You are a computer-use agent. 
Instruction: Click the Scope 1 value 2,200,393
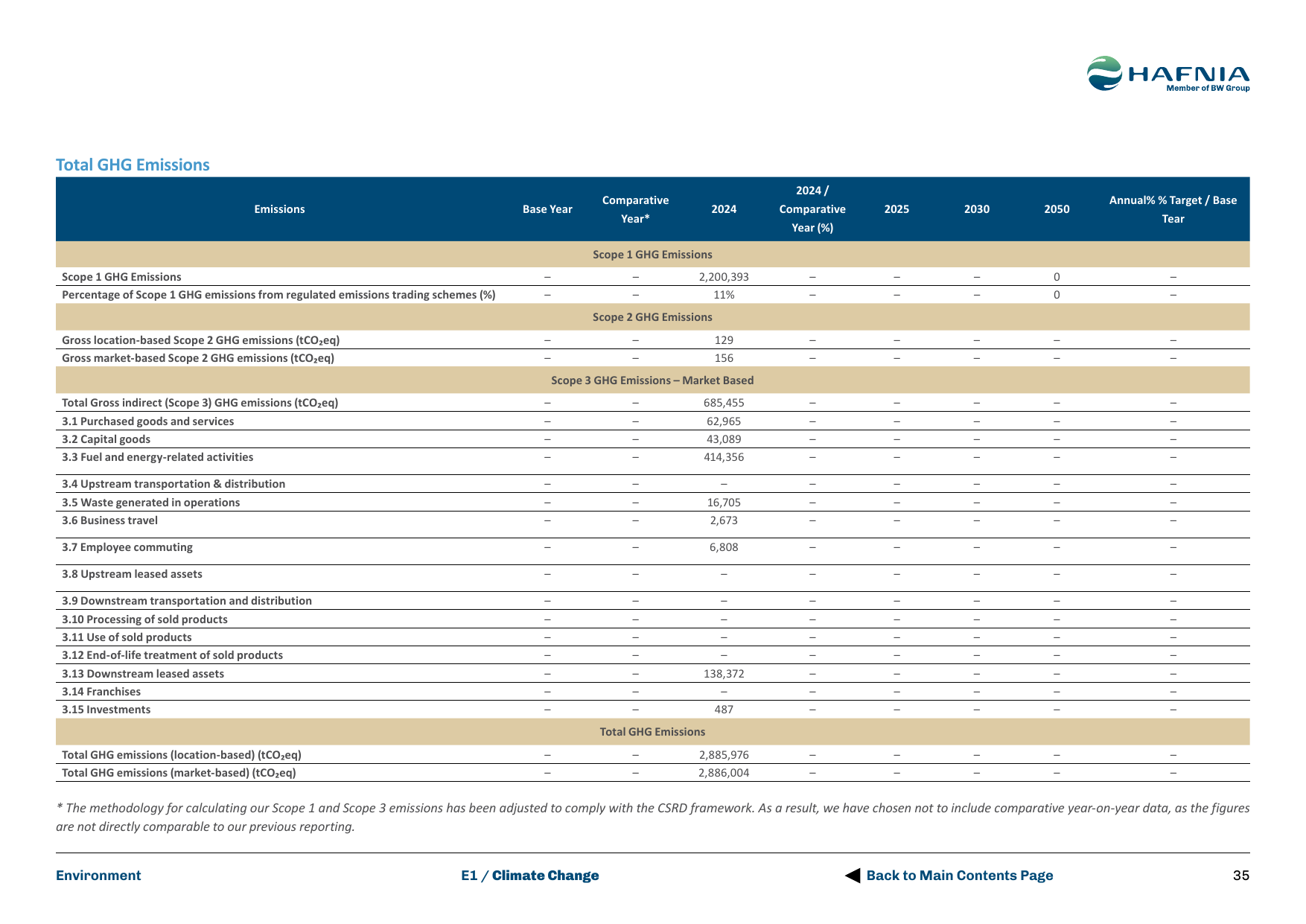pos(724,277)
